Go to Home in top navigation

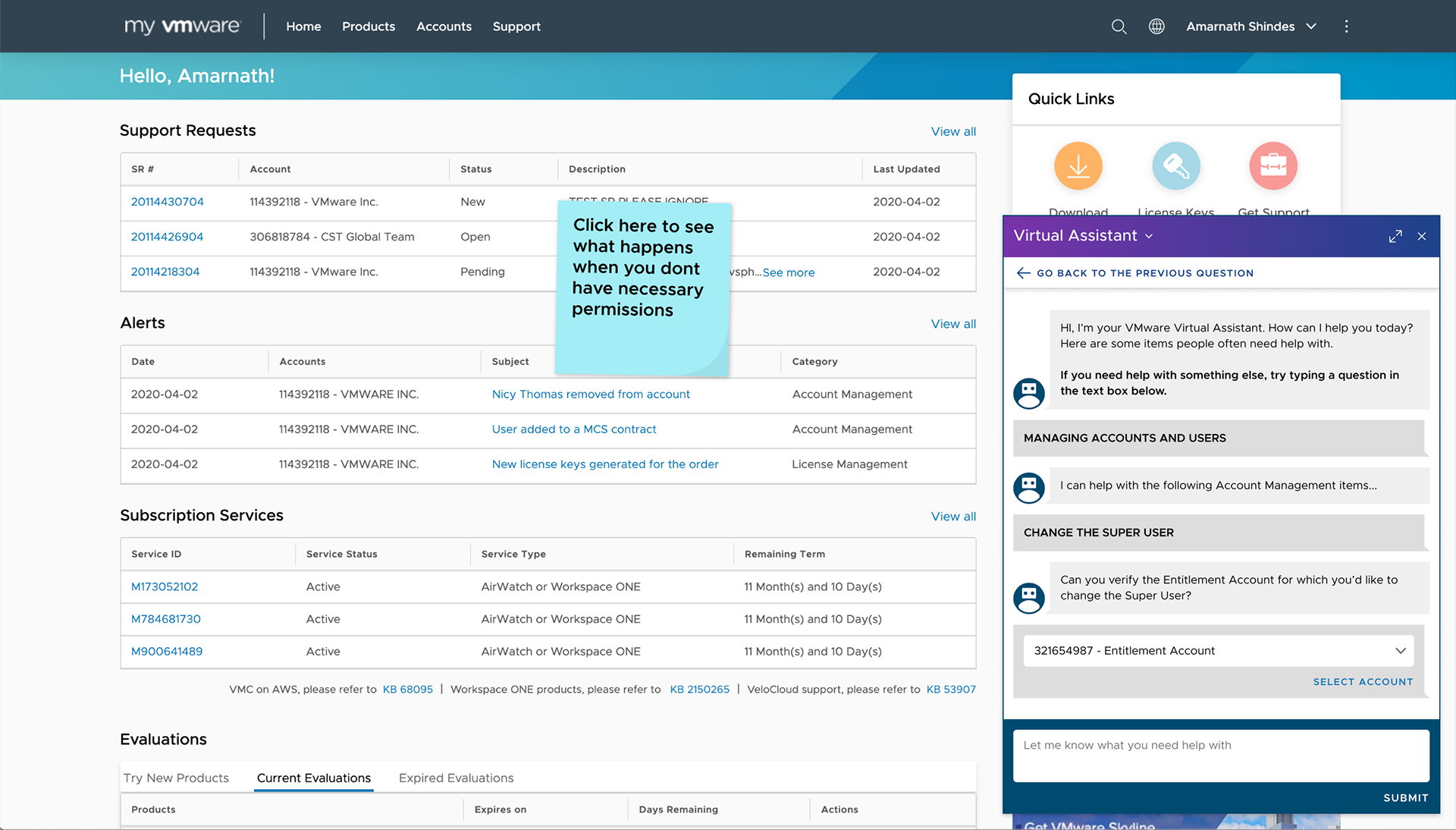[x=303, y=27]
